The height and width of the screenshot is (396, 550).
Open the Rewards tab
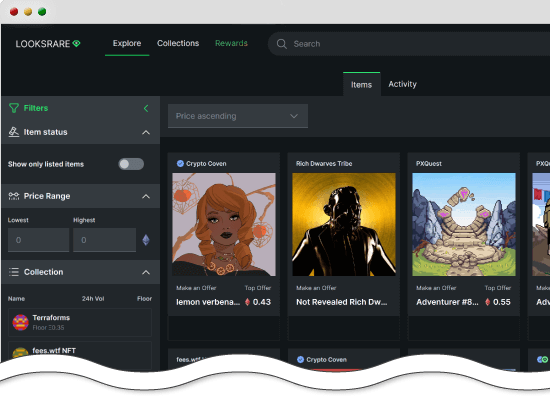click(x=231, y=43)
